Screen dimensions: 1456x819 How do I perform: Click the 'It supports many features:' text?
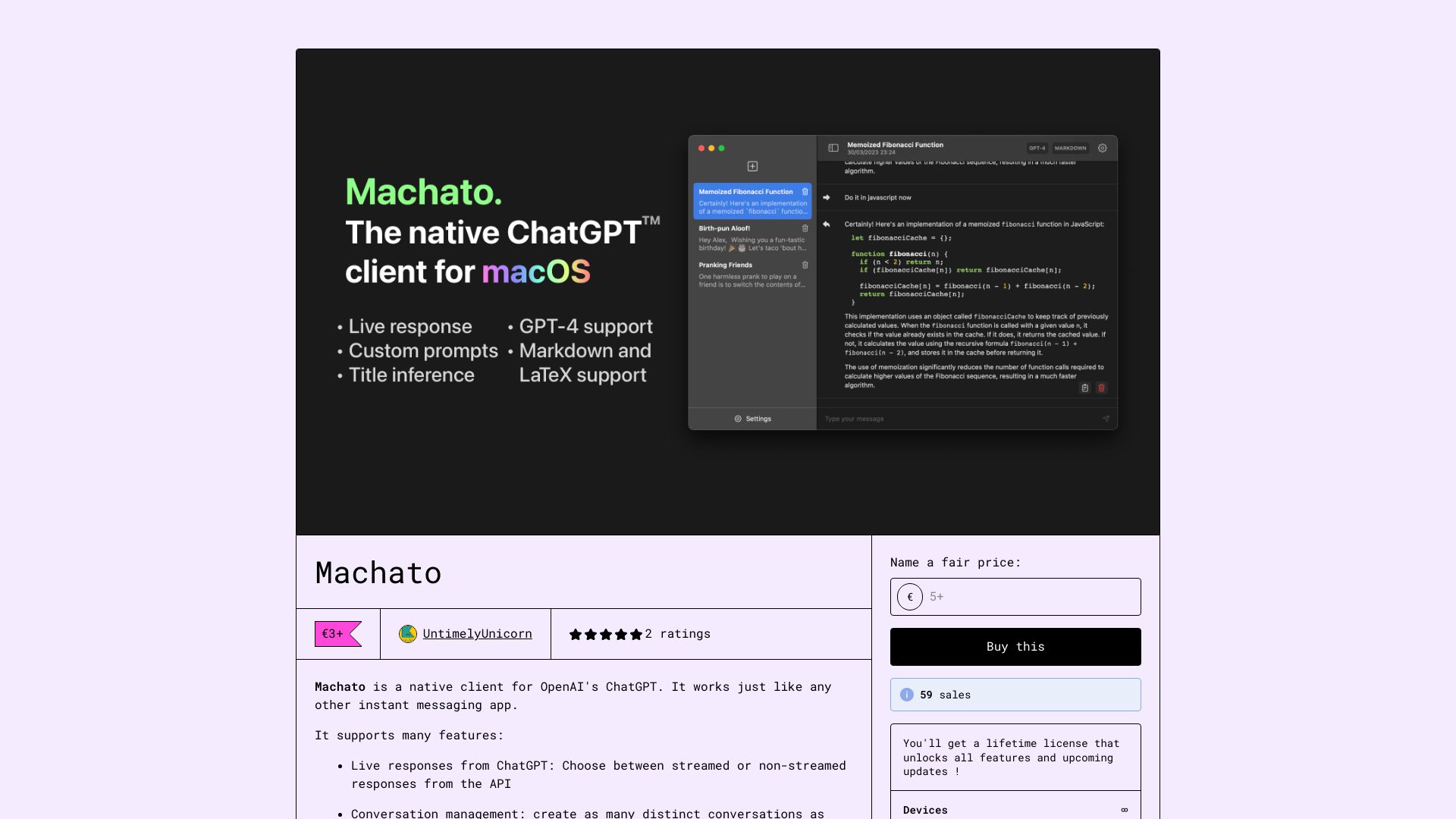pyautogui.click(x=409, y=736)
